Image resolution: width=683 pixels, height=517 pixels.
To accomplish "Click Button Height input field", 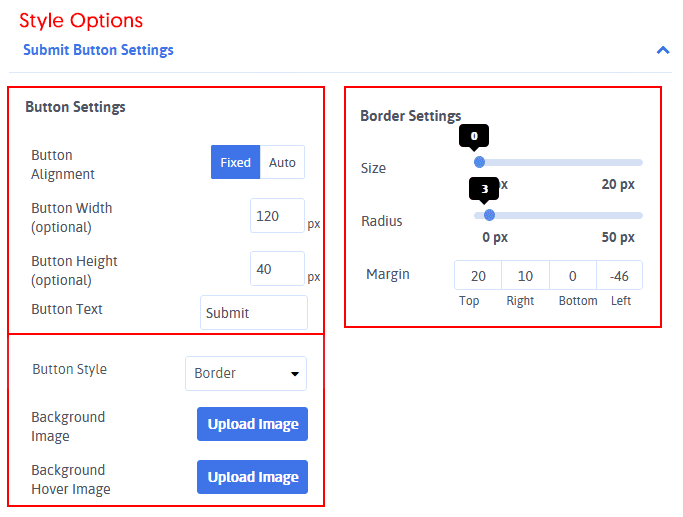I will coord(277,269).
